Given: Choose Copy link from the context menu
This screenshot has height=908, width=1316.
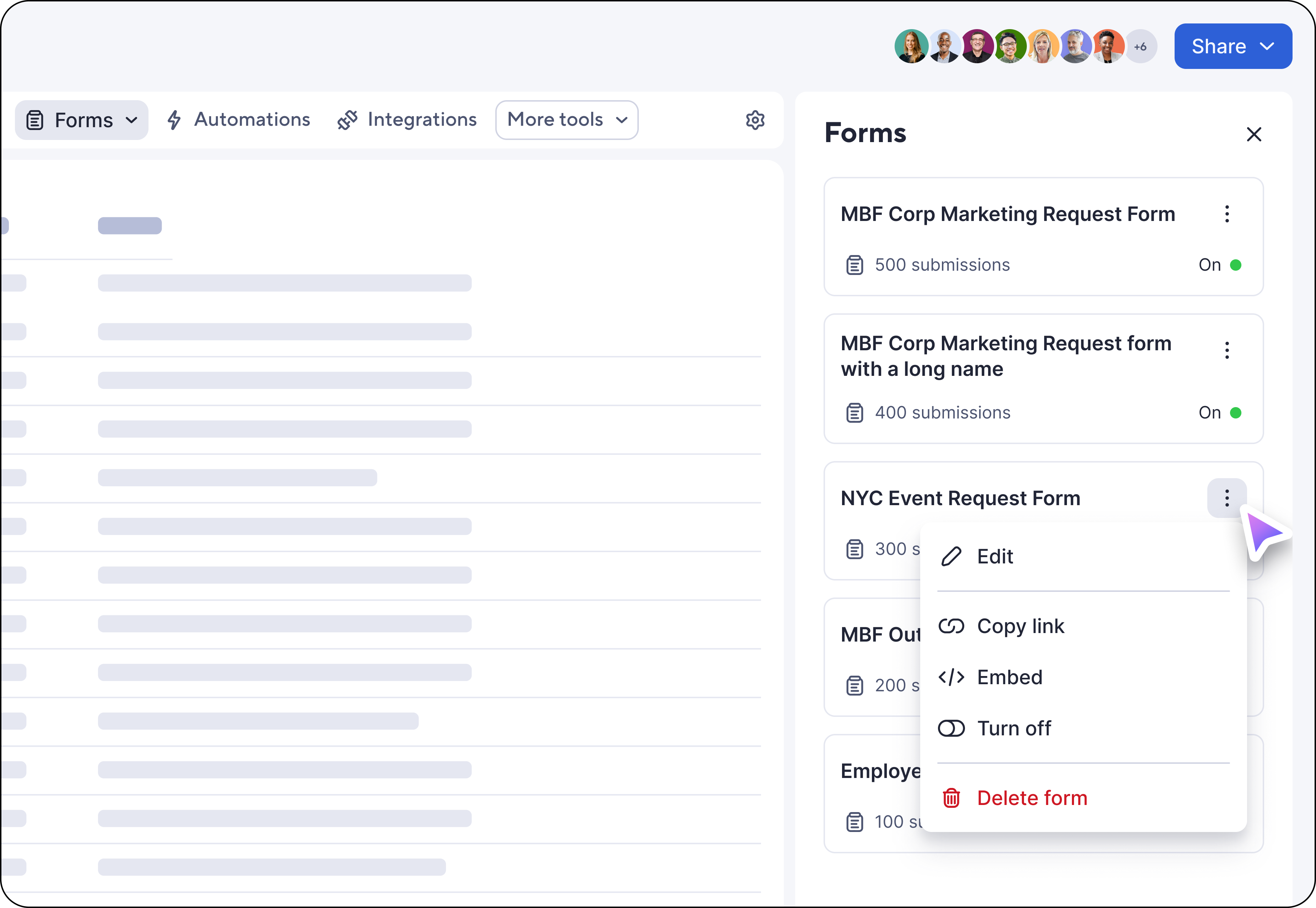Looking at the screenshot, I should click(1021, 626).
